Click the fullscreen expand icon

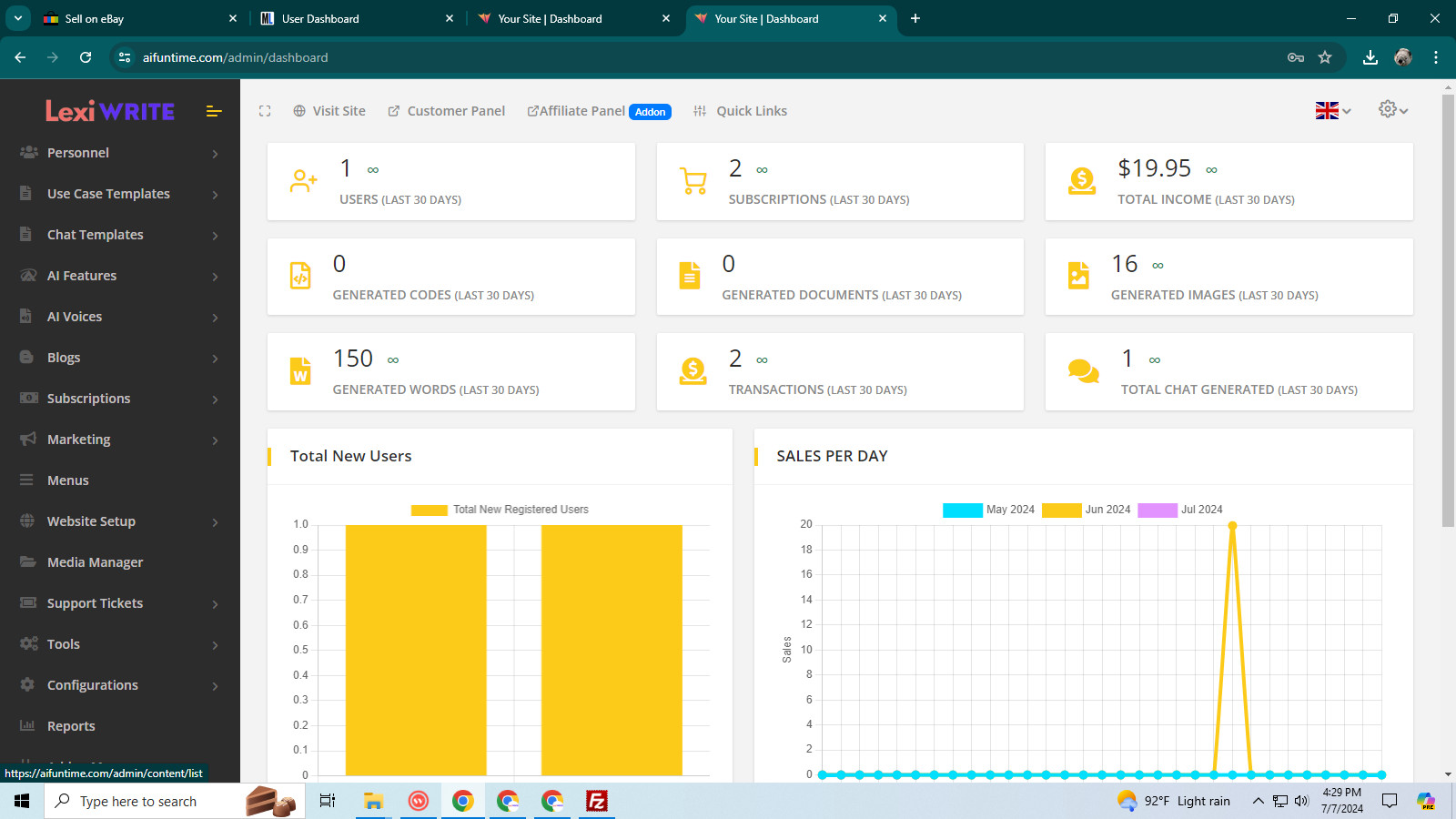pyautogui.click(x=265, y=111)
